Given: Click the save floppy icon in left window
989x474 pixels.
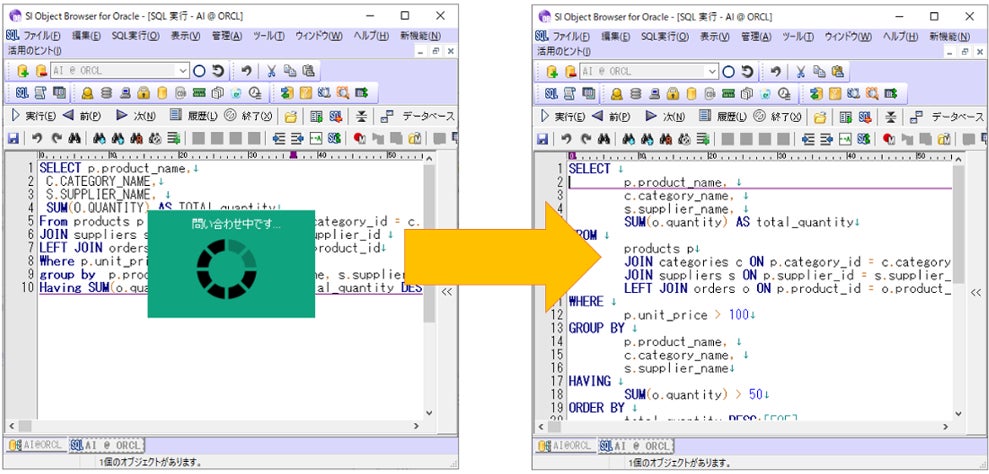Looking at the screenshot, I should pos(13,138).
